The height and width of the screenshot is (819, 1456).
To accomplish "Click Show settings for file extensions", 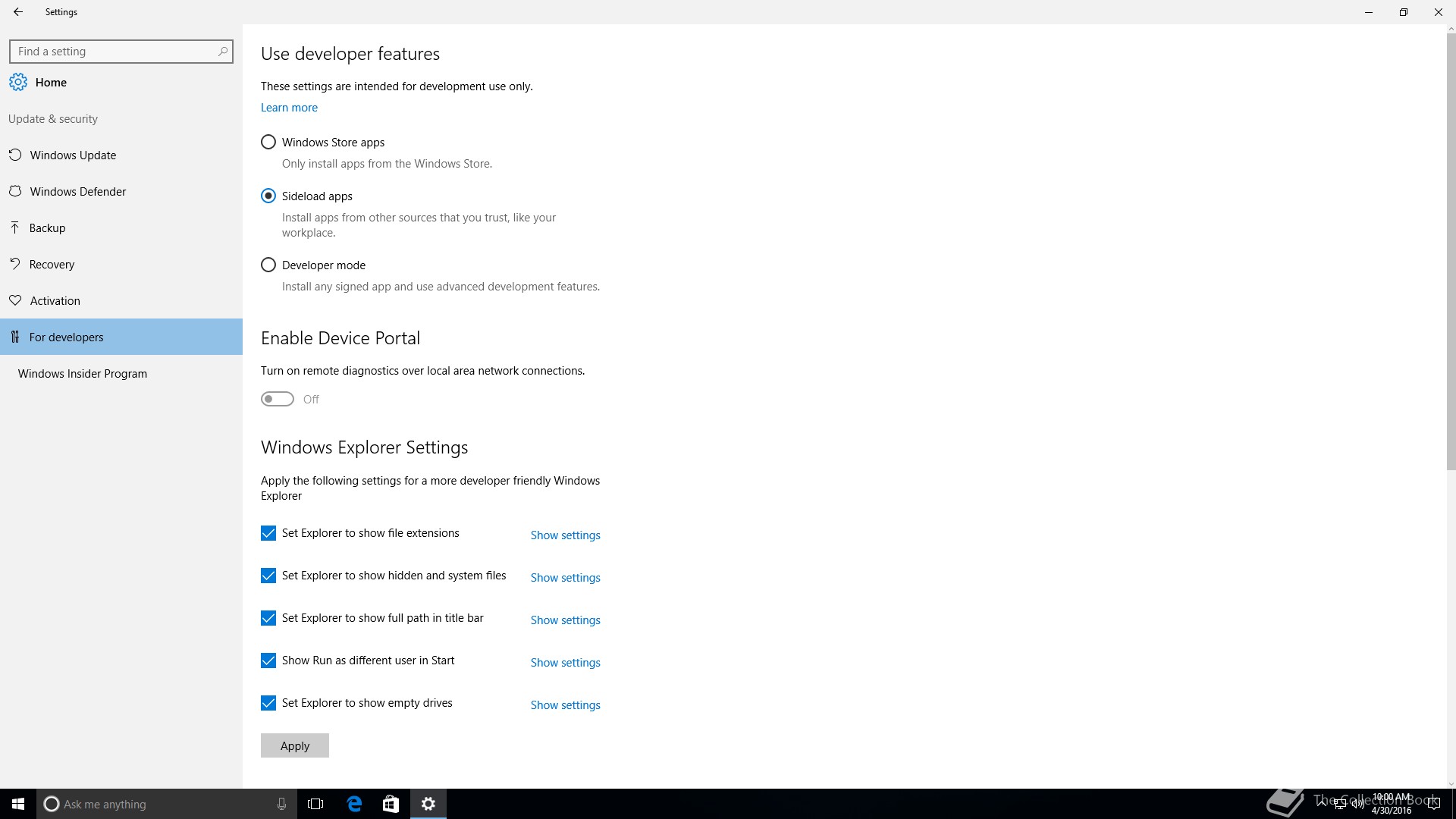I will [x=566, y=535].
